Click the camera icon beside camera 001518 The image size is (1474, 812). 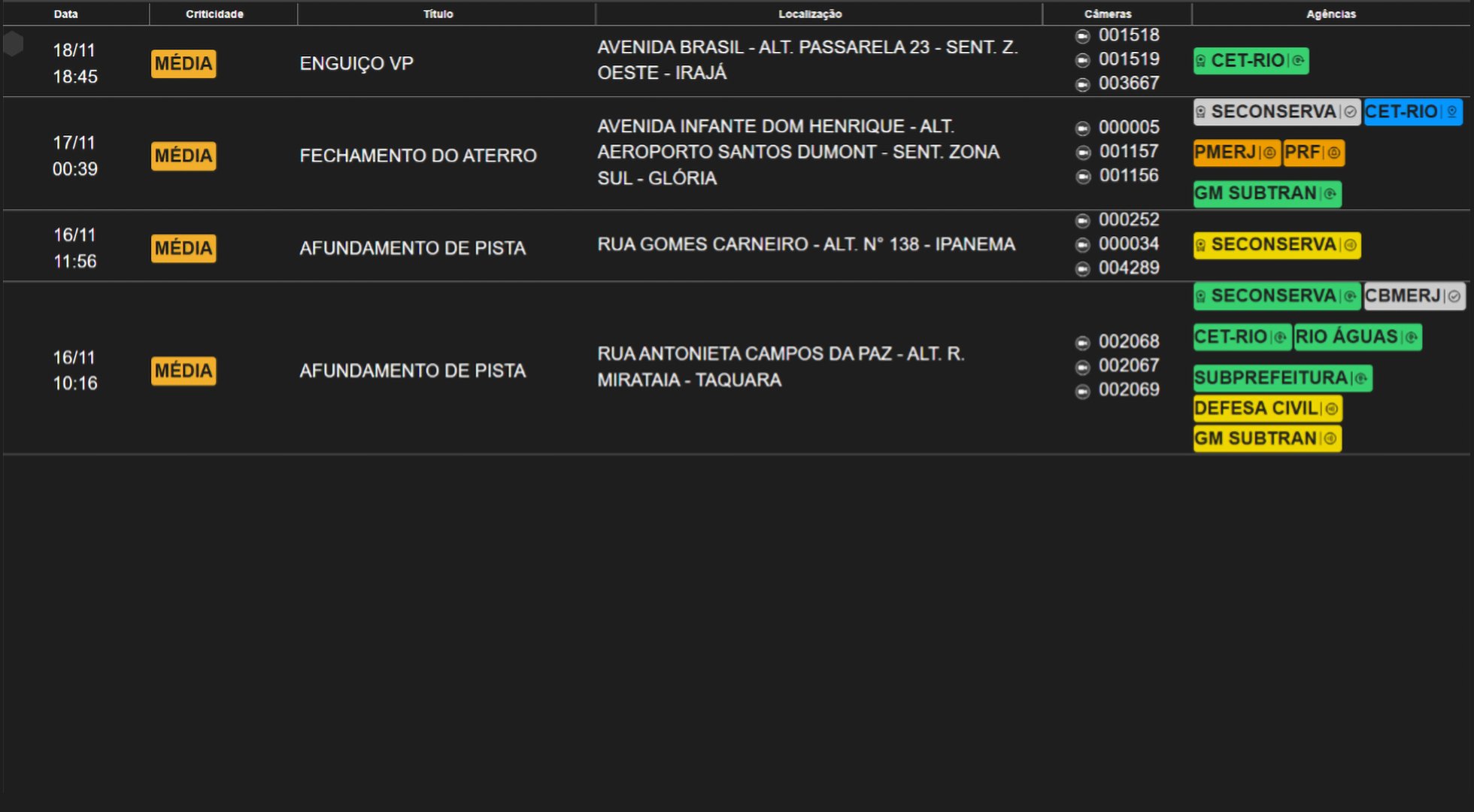pyautogui.click(x=1083, y=35)
